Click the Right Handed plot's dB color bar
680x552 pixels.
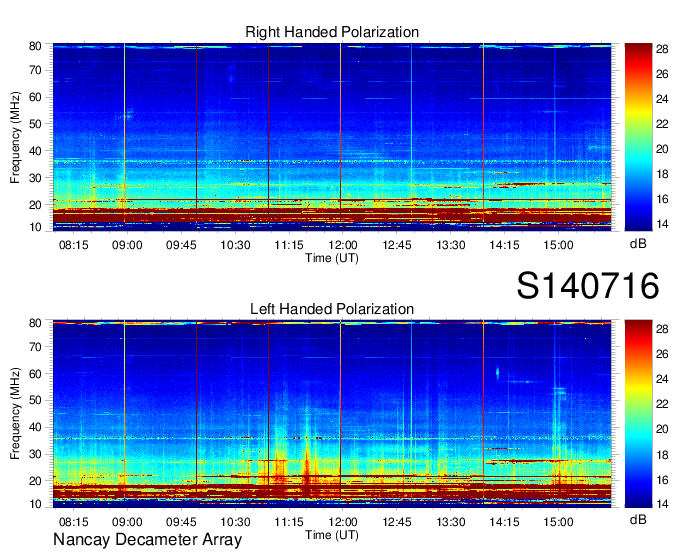click(x=638, y=137)
